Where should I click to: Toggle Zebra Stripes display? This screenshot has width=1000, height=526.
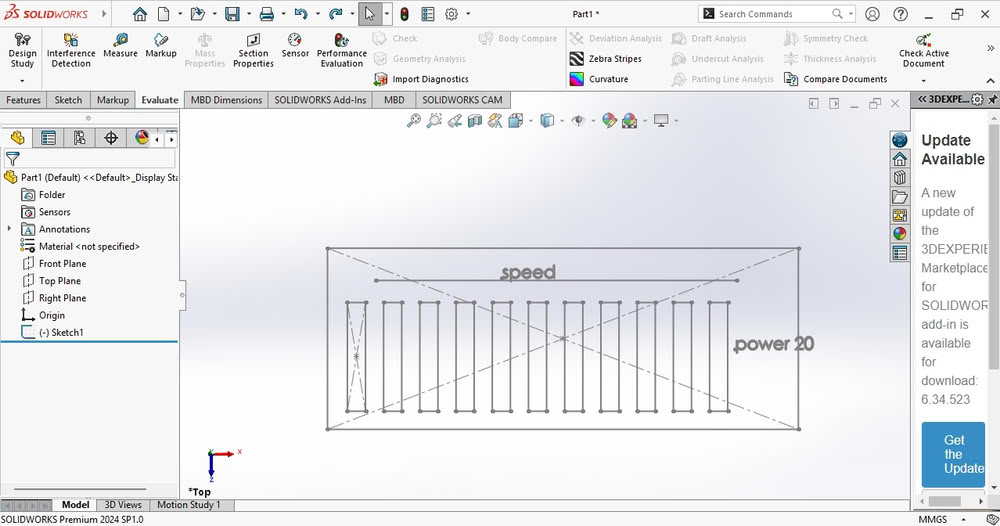606,59
